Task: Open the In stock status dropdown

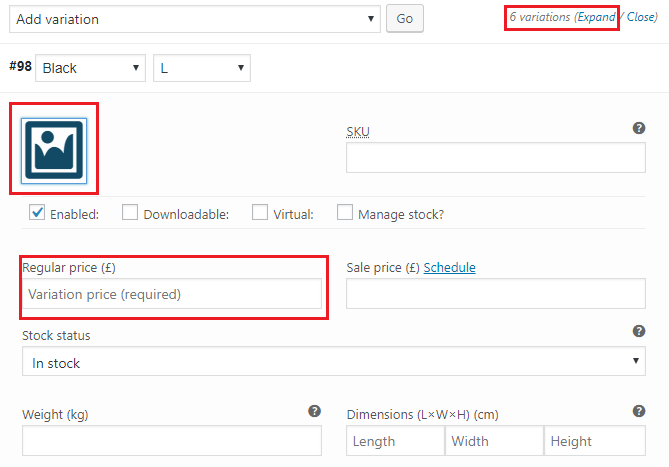Action: coord(334,361)
